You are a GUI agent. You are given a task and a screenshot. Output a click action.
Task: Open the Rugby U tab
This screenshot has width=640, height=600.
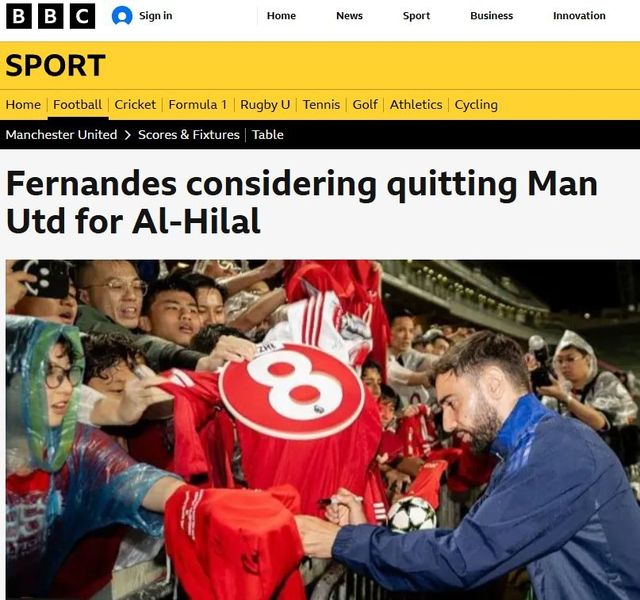[x=265, y=104]
